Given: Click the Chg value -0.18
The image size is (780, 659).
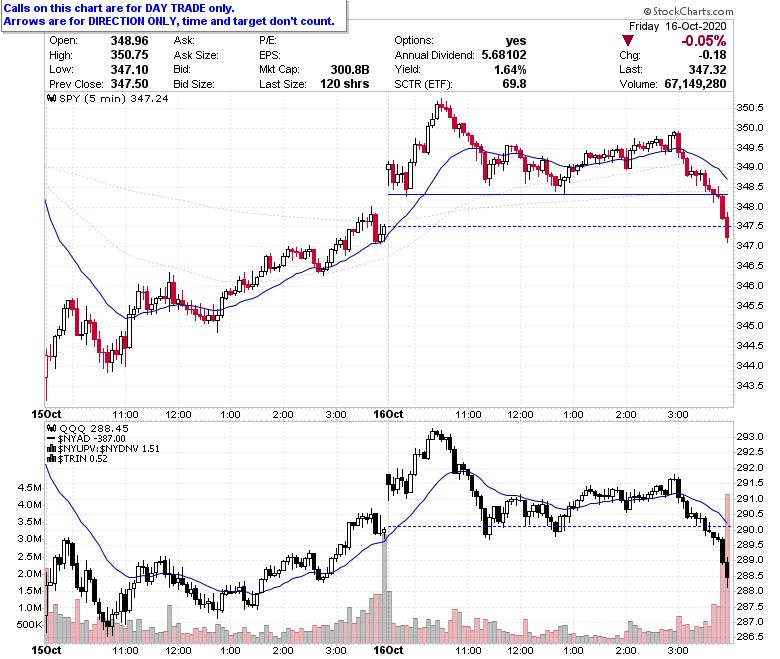Looking at the screenshot, I should coord(712,55).
